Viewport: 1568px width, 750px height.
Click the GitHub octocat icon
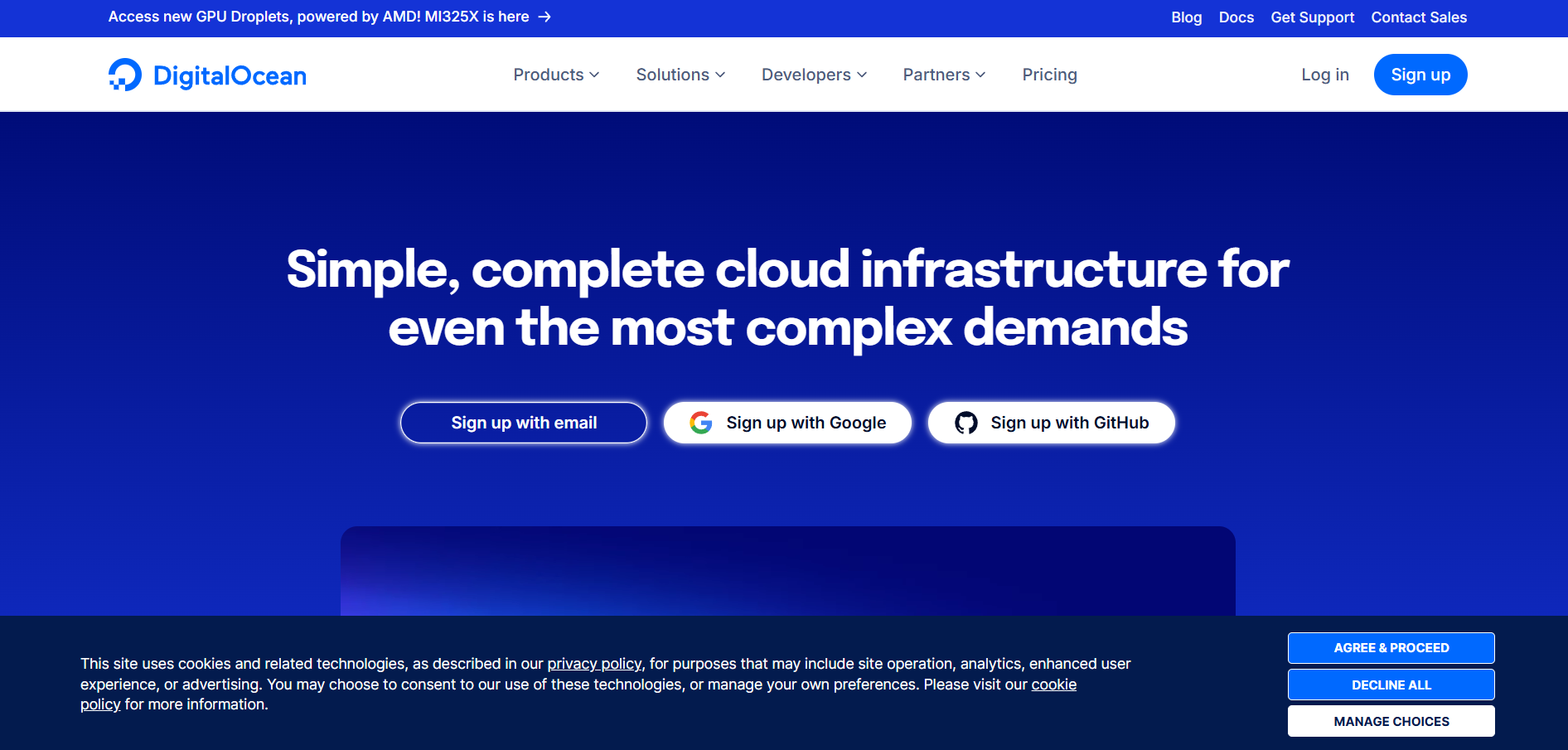(x=965, y=423)
